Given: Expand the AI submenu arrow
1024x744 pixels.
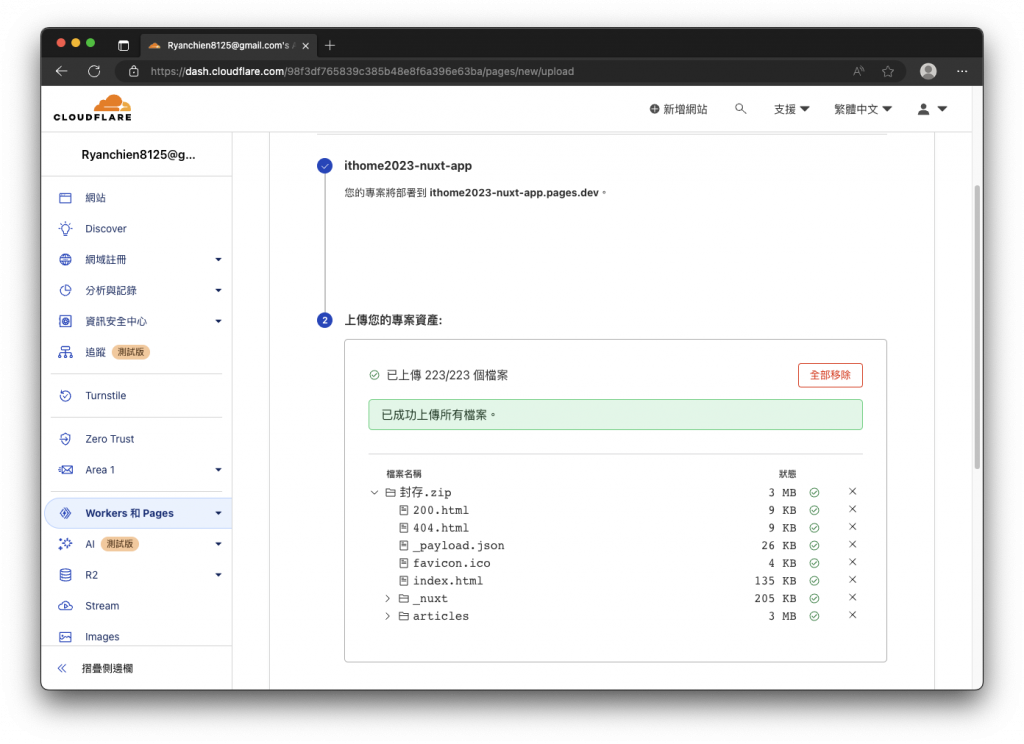Looking at the screenshot, I should point(218,543).
